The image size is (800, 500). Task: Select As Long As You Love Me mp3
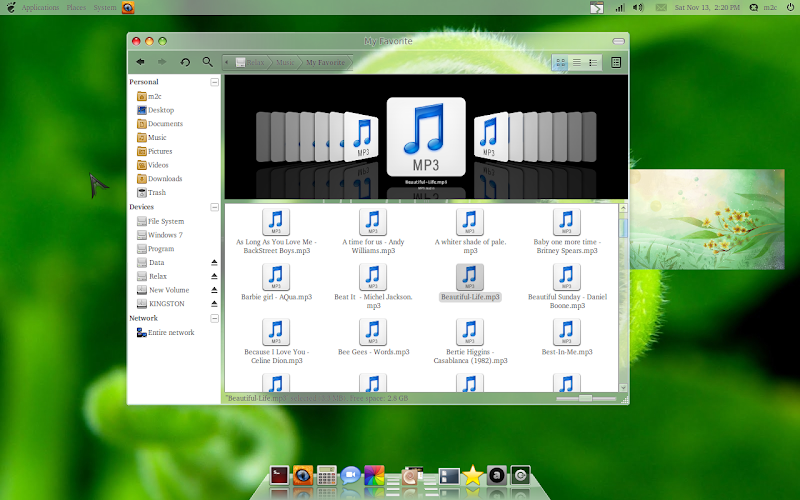point(276,231)
